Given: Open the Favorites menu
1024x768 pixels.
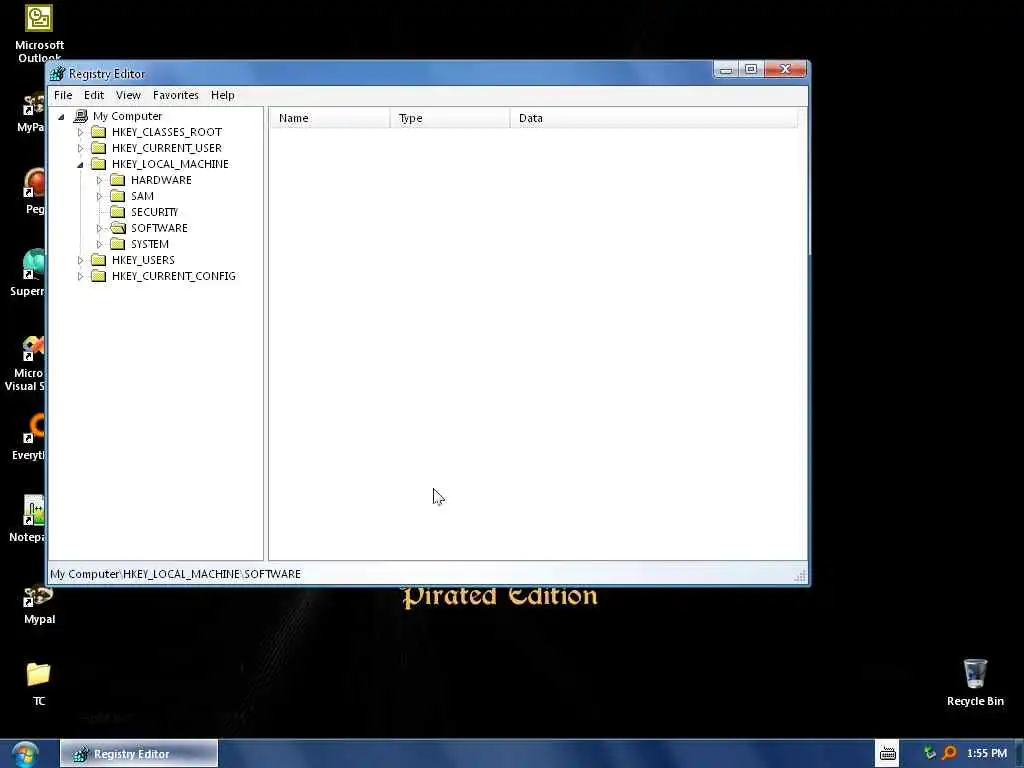Looking at the screenshot, I should tap(176, 95).
